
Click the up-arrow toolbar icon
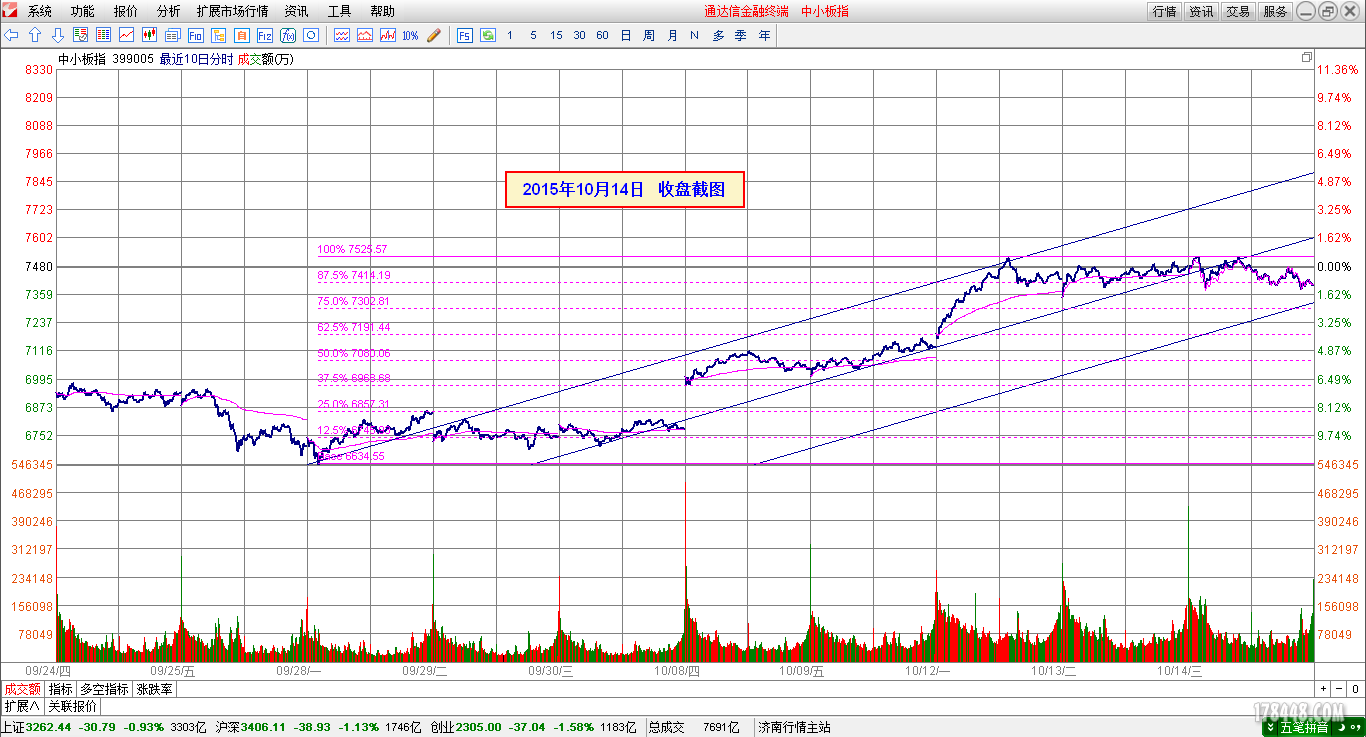[35, 35]
